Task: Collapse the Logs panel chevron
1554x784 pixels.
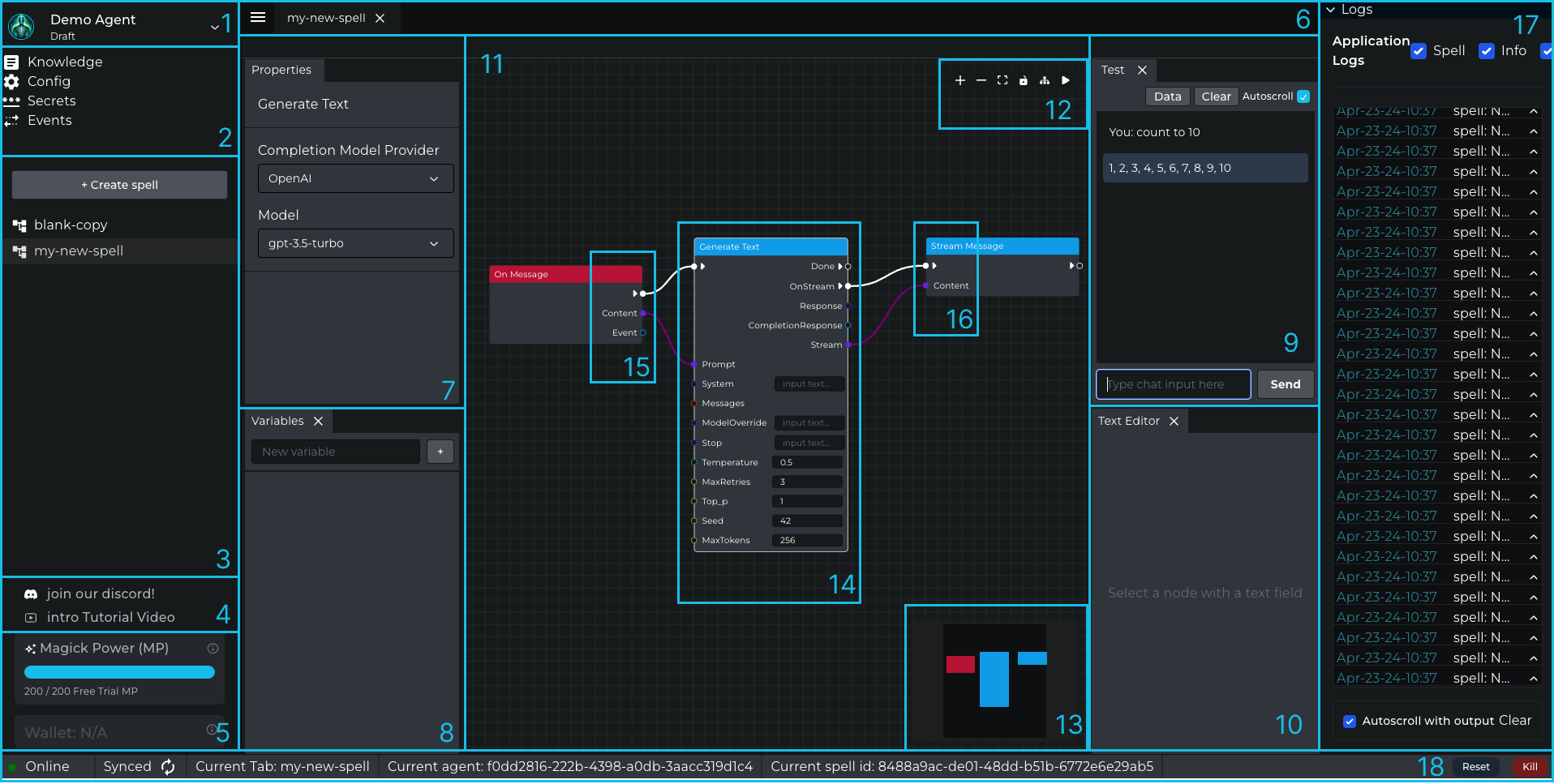Action: (x=1331, y=10)
